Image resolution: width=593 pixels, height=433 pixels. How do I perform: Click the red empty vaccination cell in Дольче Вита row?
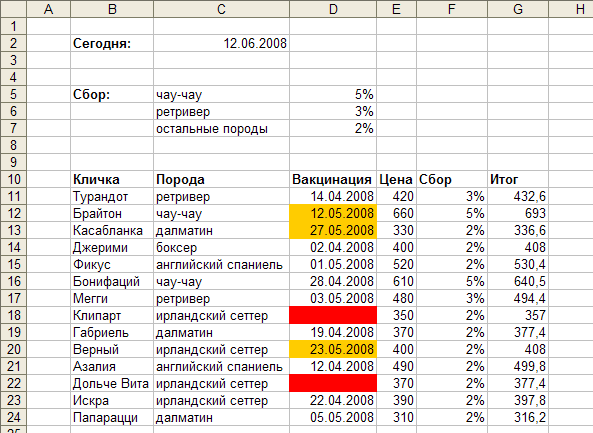click(333, 384)
